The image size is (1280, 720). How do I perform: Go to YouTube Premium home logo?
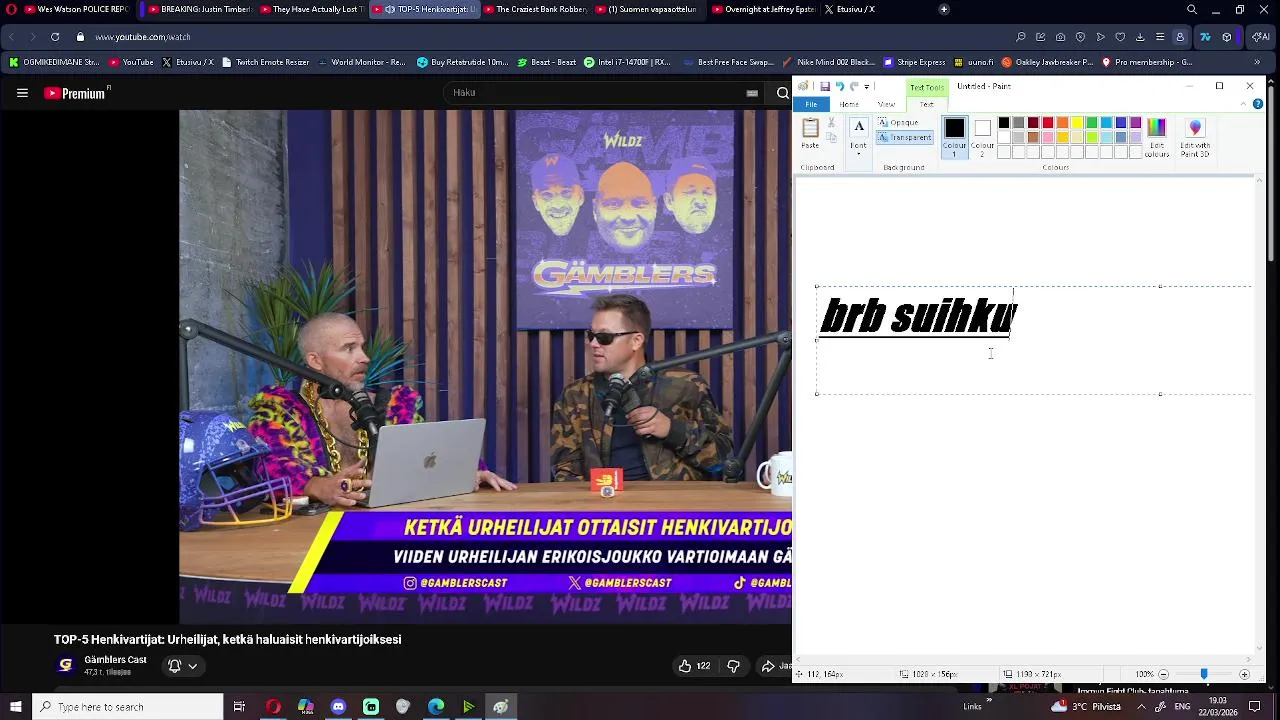pyautogui.click(x=75, y=93)
